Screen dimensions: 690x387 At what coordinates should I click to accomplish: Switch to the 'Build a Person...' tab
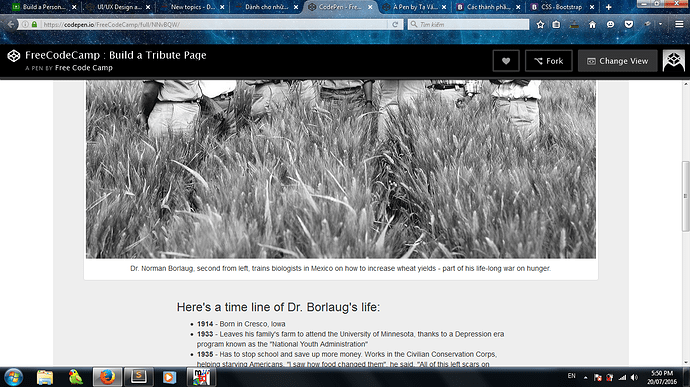(44, 7)
